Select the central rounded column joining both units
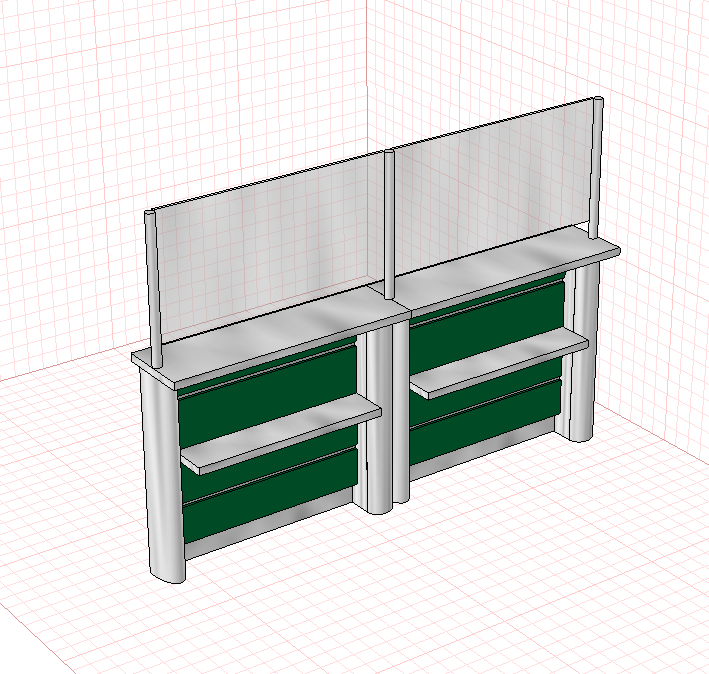Screen dimensions: 709x674 [x=381, y=418]
